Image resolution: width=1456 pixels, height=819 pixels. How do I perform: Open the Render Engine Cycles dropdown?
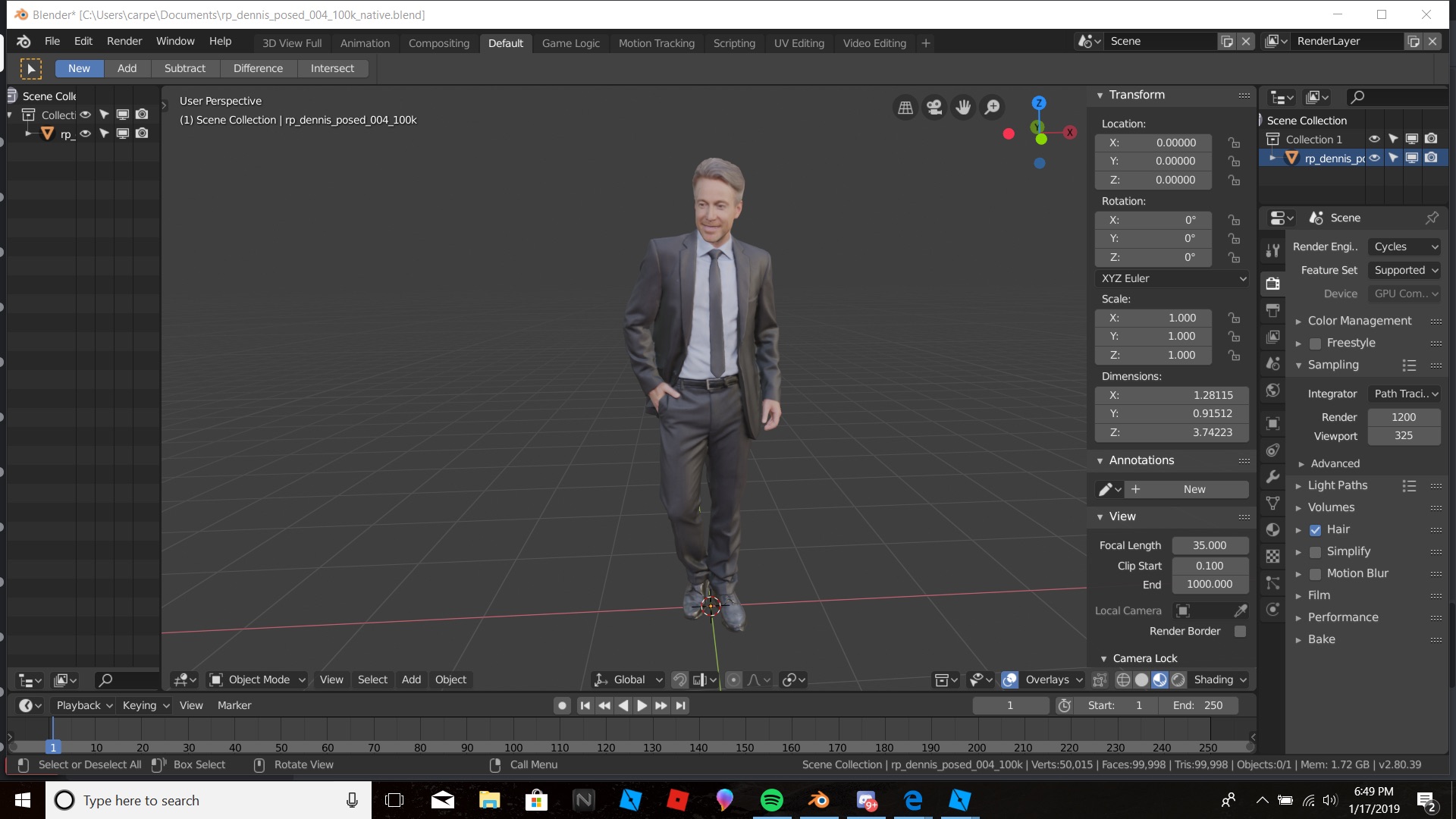1404,246
